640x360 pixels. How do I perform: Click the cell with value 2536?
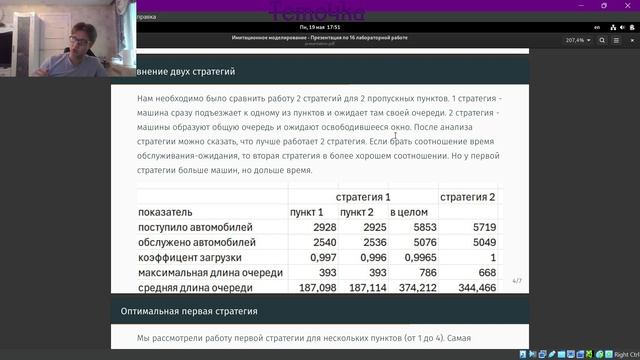[x=375, y=242]
